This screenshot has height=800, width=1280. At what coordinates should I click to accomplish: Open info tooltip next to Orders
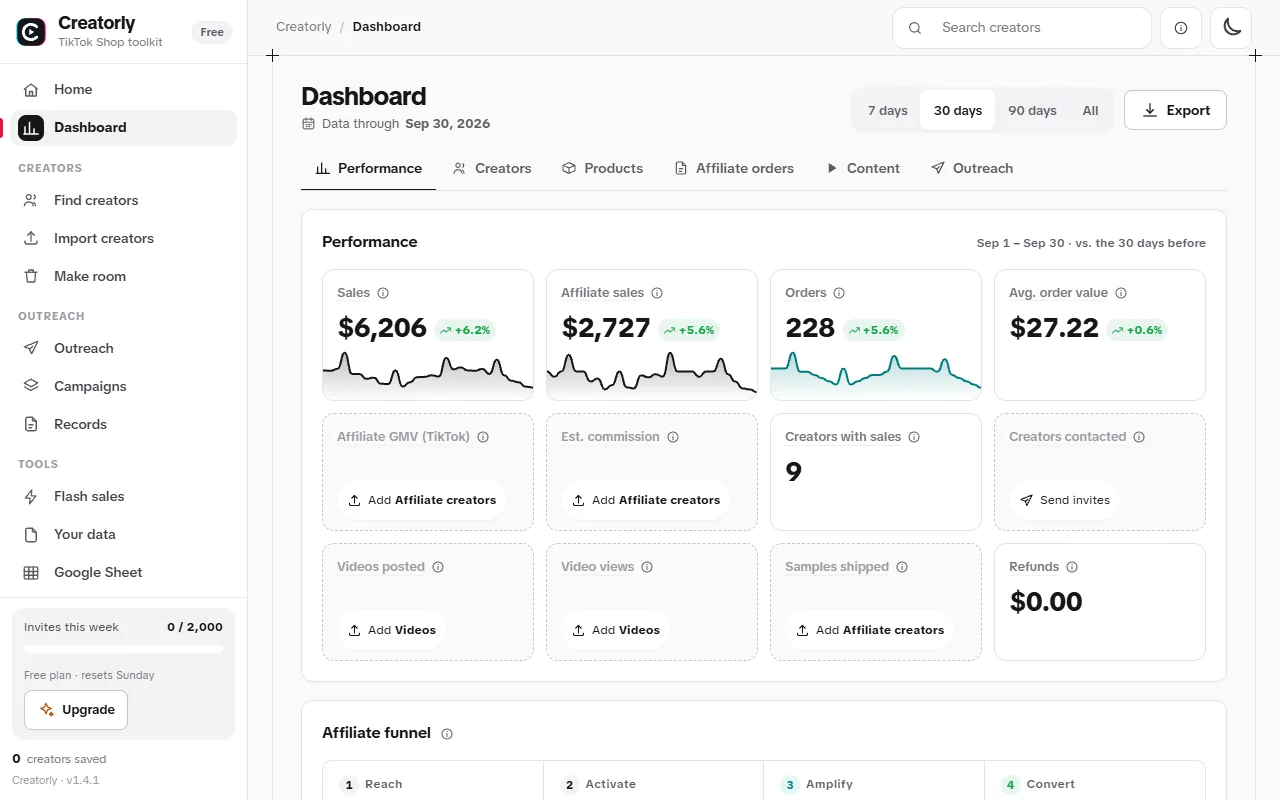[839, 293]
